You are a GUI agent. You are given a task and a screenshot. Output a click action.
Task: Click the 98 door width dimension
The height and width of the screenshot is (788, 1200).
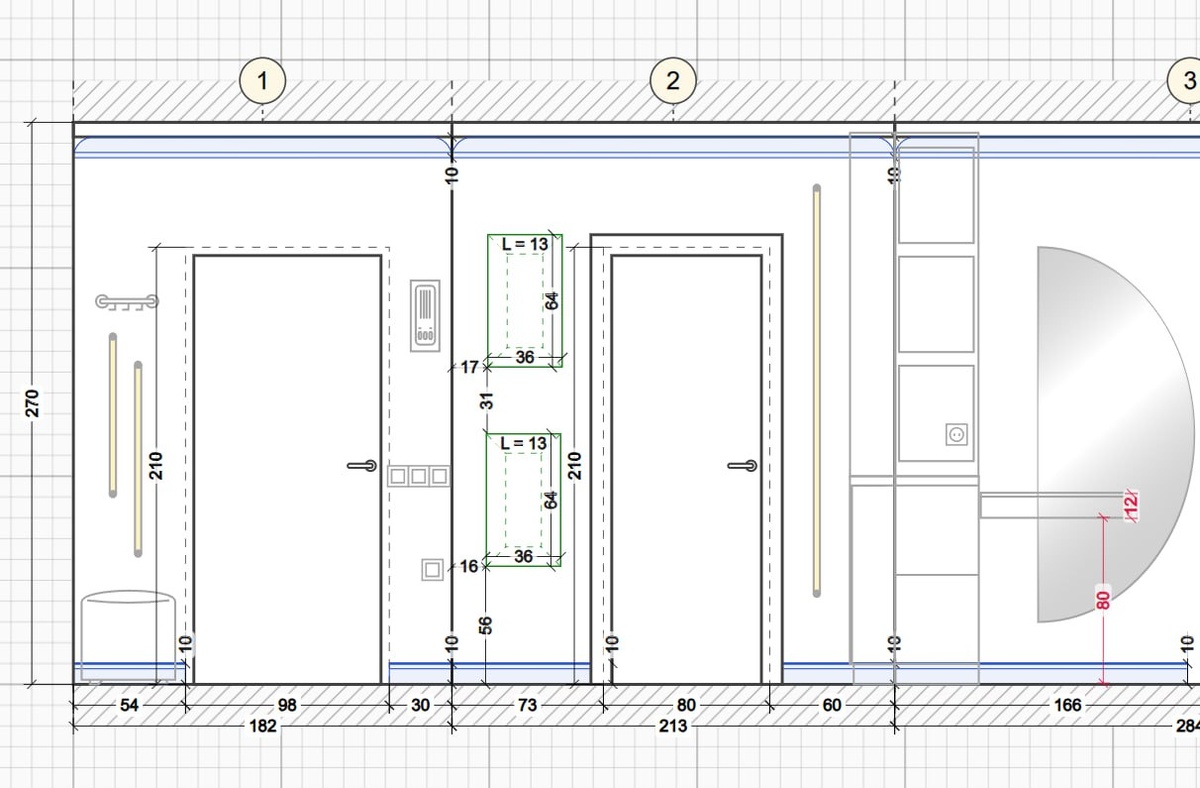(287, 705)
